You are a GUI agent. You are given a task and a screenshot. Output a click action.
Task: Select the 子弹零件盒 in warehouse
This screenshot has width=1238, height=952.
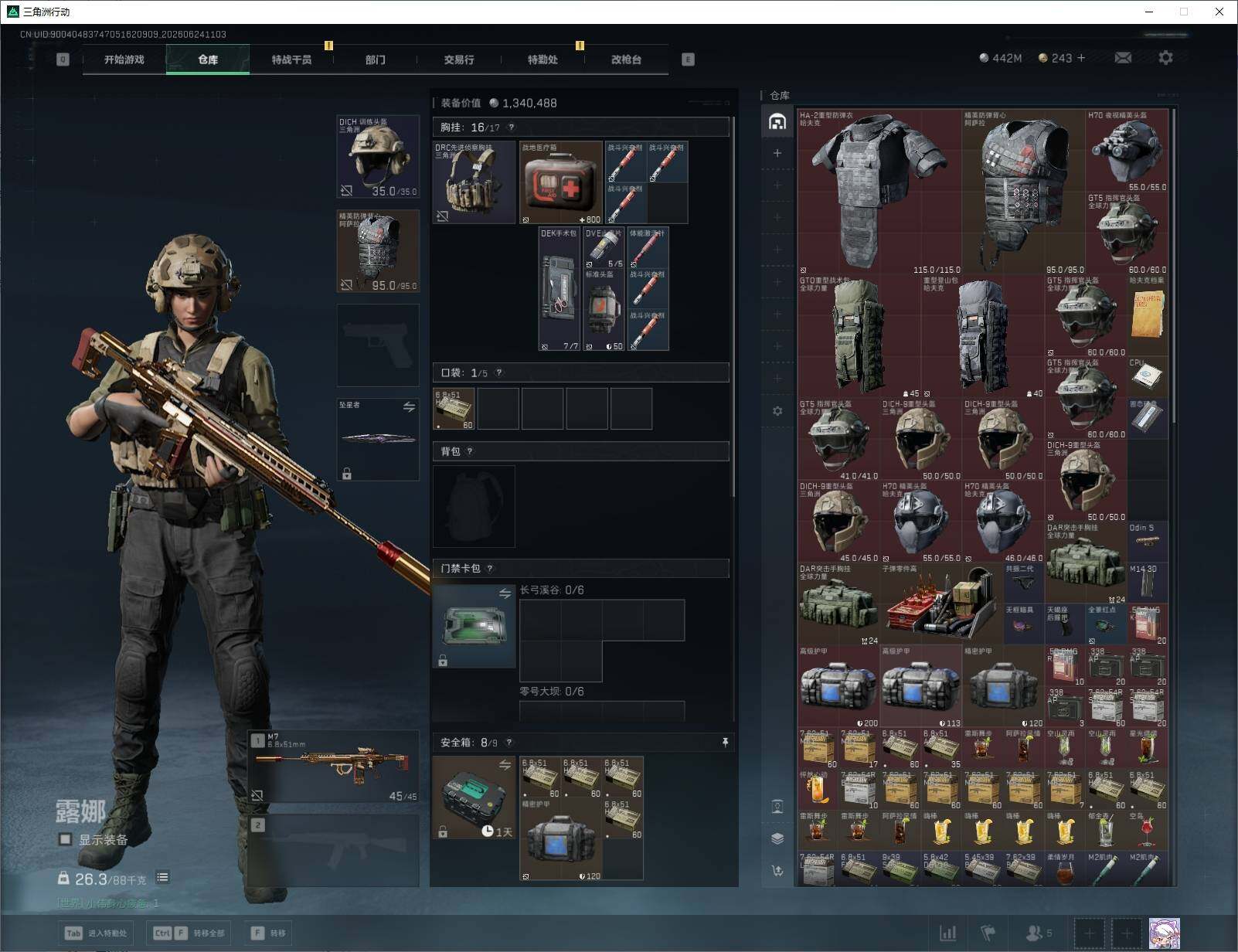click(941, 604)
